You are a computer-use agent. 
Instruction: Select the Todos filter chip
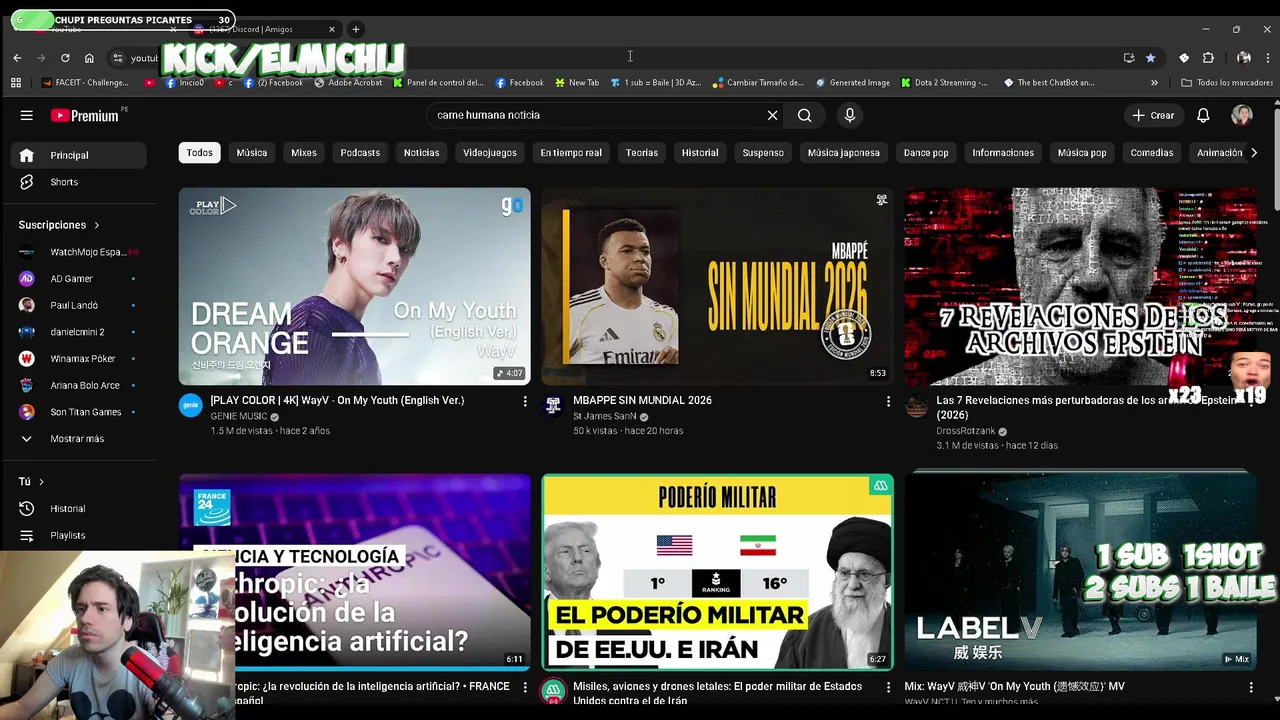(200, 153)
